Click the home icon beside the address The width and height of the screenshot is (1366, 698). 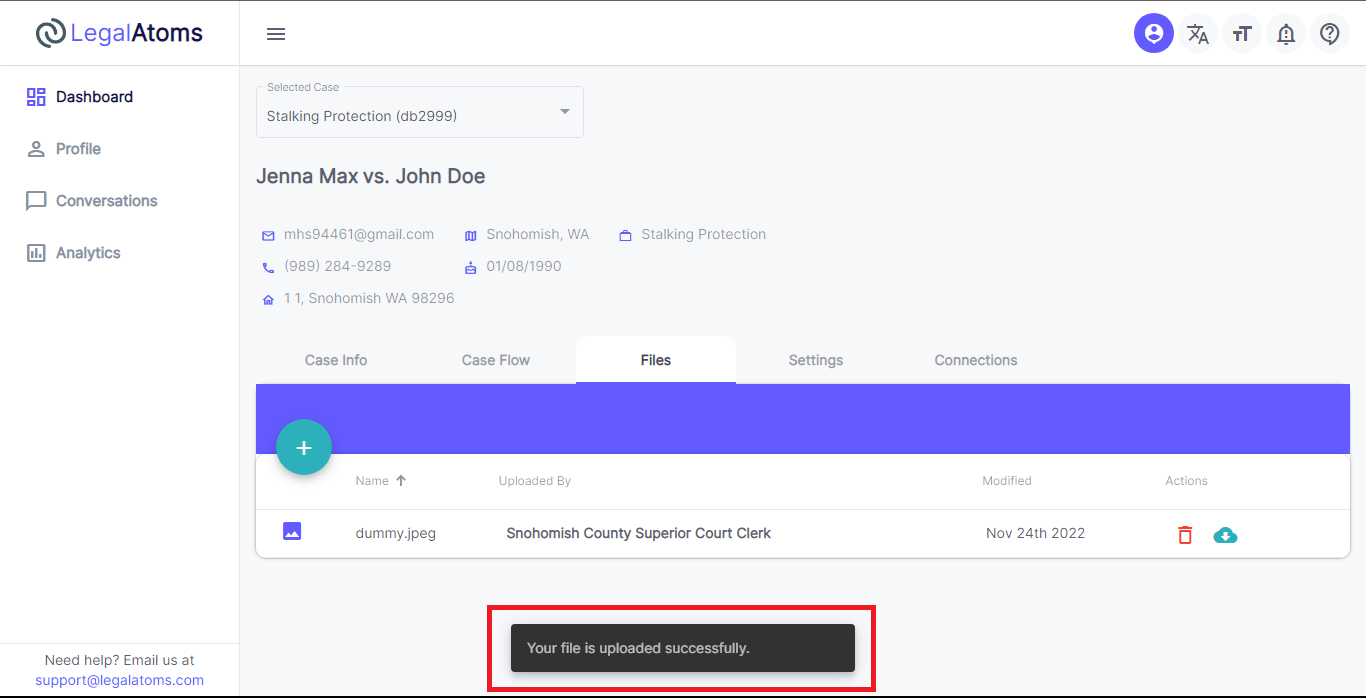click(268, 300)
